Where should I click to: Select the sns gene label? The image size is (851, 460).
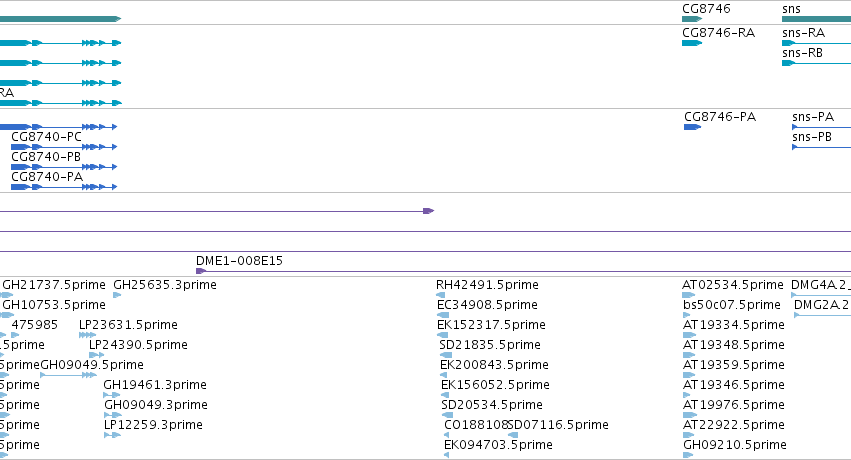(x=791, y=9)
